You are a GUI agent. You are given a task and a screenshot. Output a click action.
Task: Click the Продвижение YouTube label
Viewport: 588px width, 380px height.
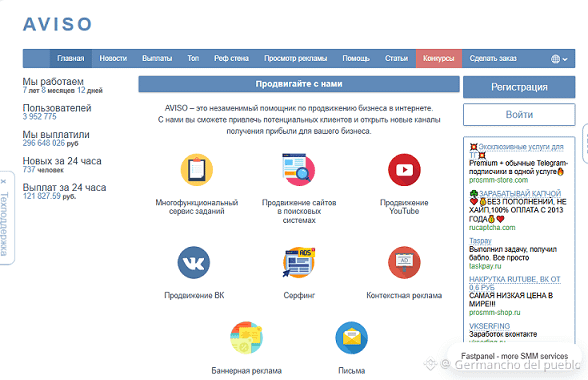pyautogui.click(x=404, y=207)
